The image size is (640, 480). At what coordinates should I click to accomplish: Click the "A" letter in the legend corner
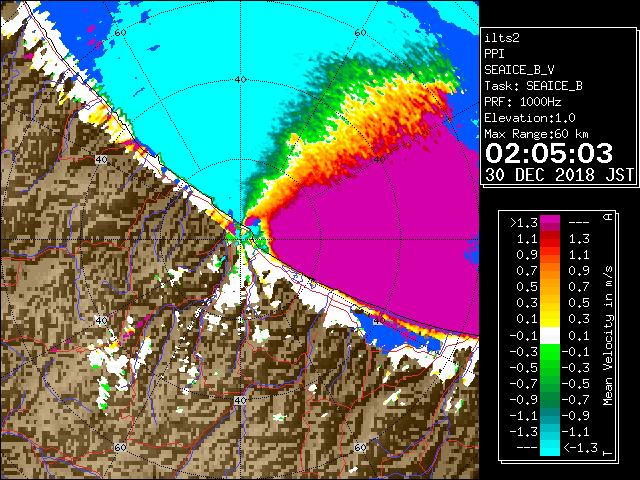click(608, 216)
